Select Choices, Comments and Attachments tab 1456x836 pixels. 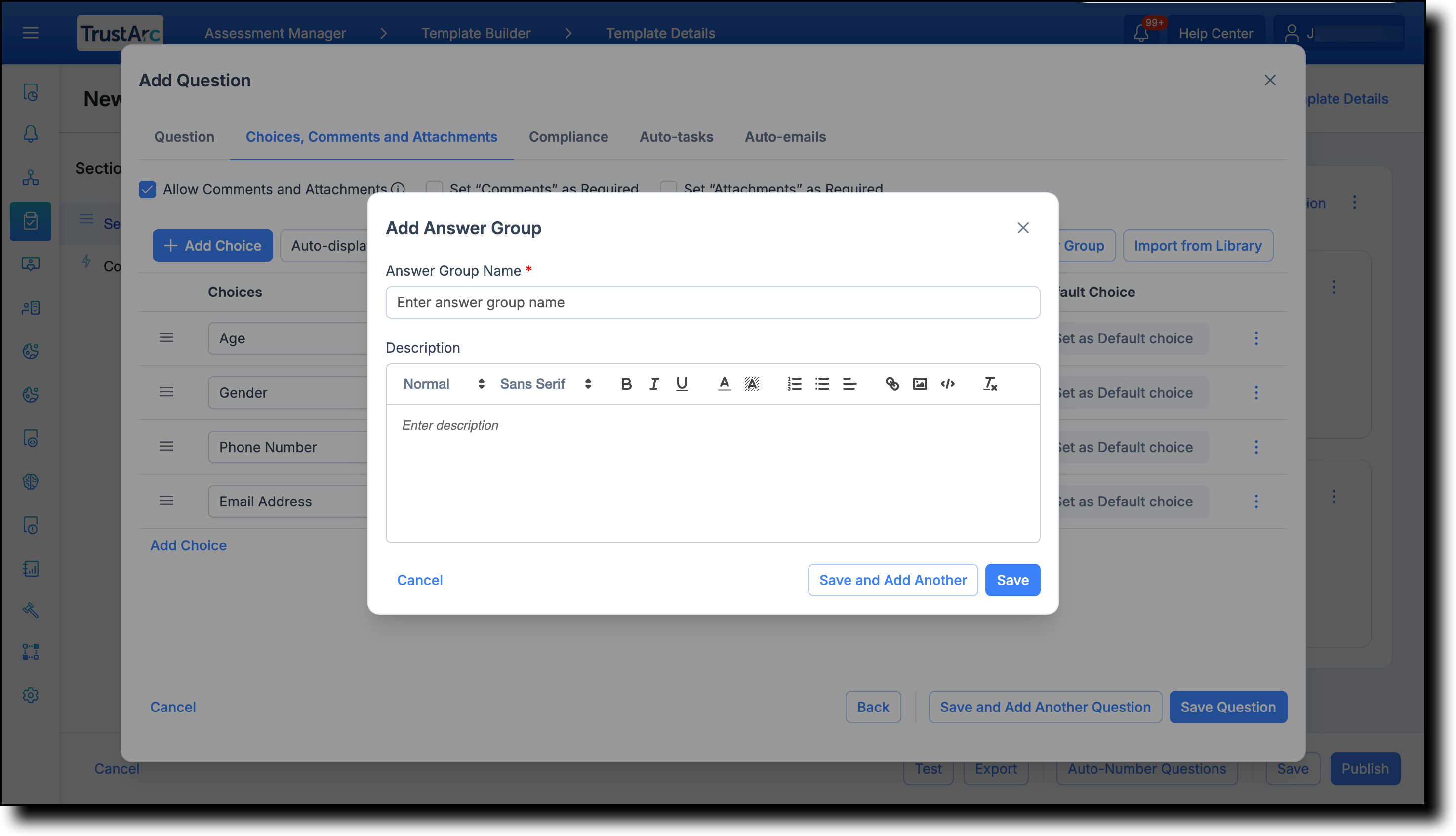[x=371, y=137]
